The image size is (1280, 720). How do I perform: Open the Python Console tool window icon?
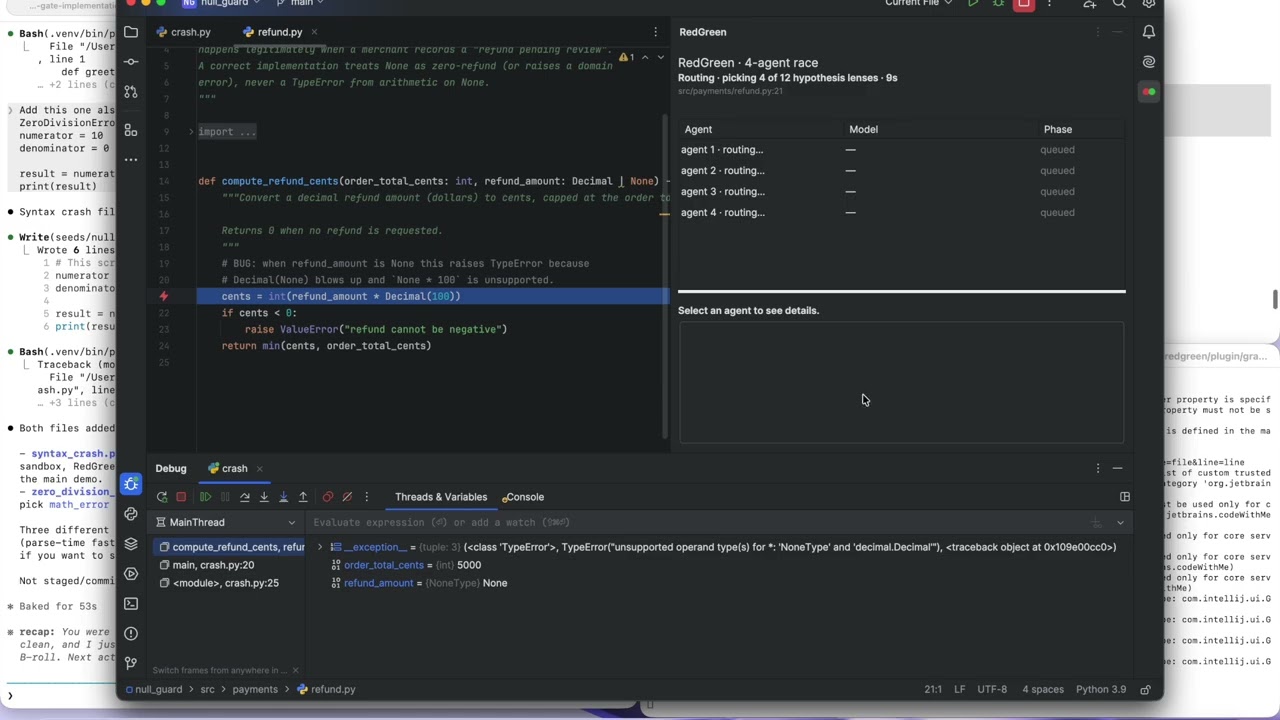[x=131, y=514]
